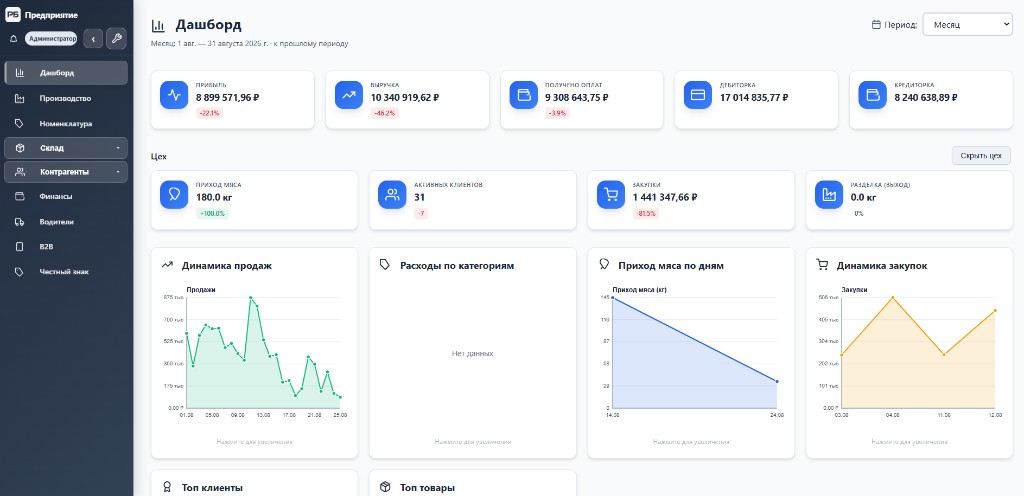Click the Получено оплат wallet icon
The width and height of the screenshot is (1024, 496).
coord(523,95)
